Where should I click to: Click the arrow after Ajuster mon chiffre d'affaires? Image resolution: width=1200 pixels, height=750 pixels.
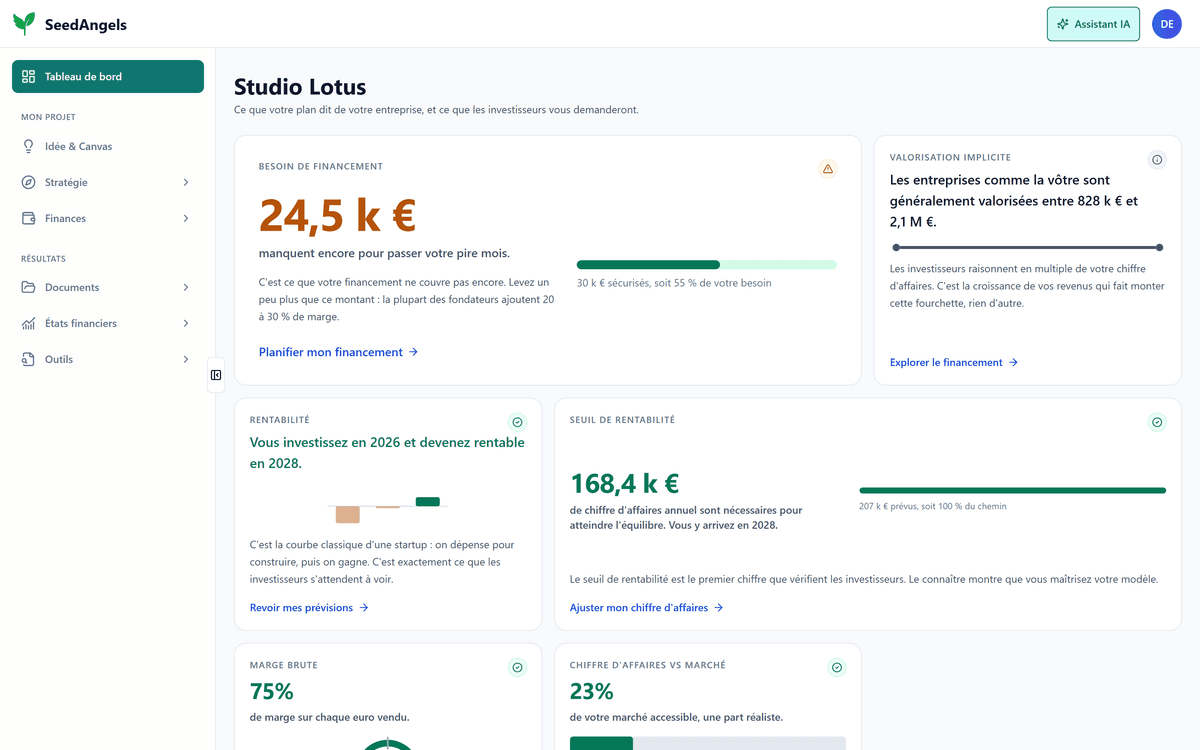pyautogui.click(x=718, y=607)
